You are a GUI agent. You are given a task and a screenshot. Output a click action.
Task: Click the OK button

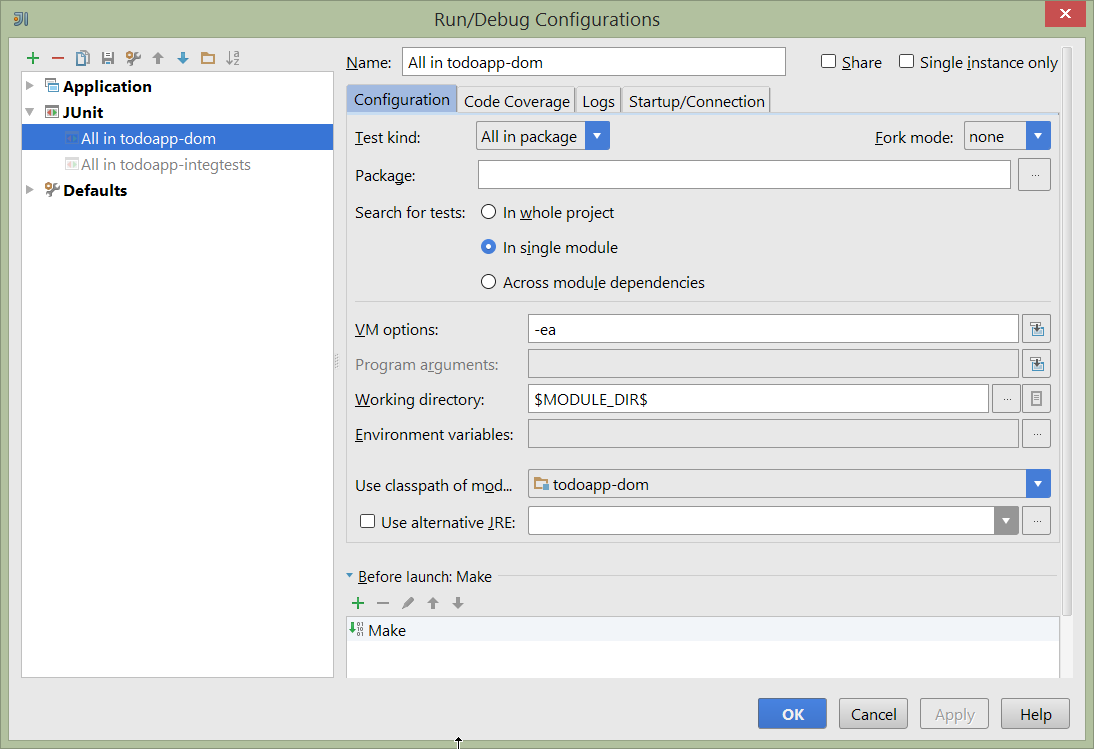pos(792,713)
